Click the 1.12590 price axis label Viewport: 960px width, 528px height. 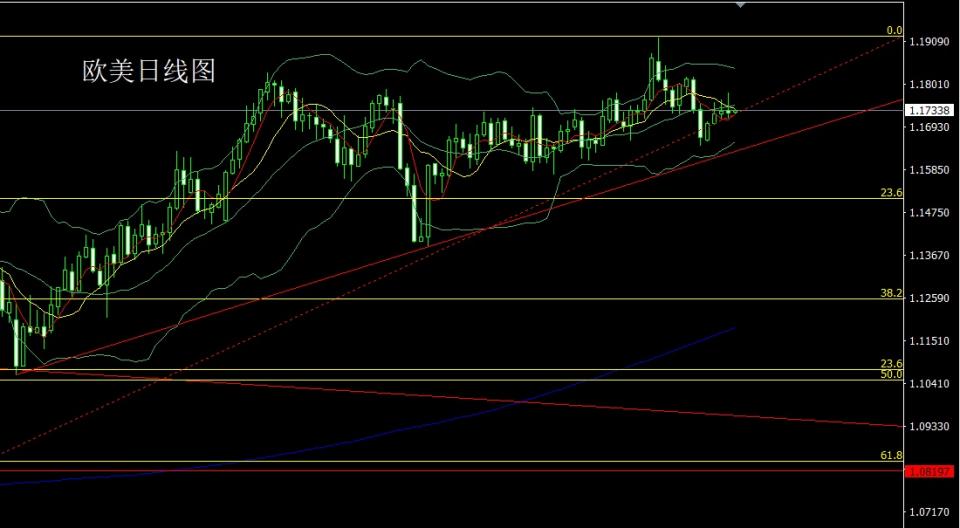931,298
